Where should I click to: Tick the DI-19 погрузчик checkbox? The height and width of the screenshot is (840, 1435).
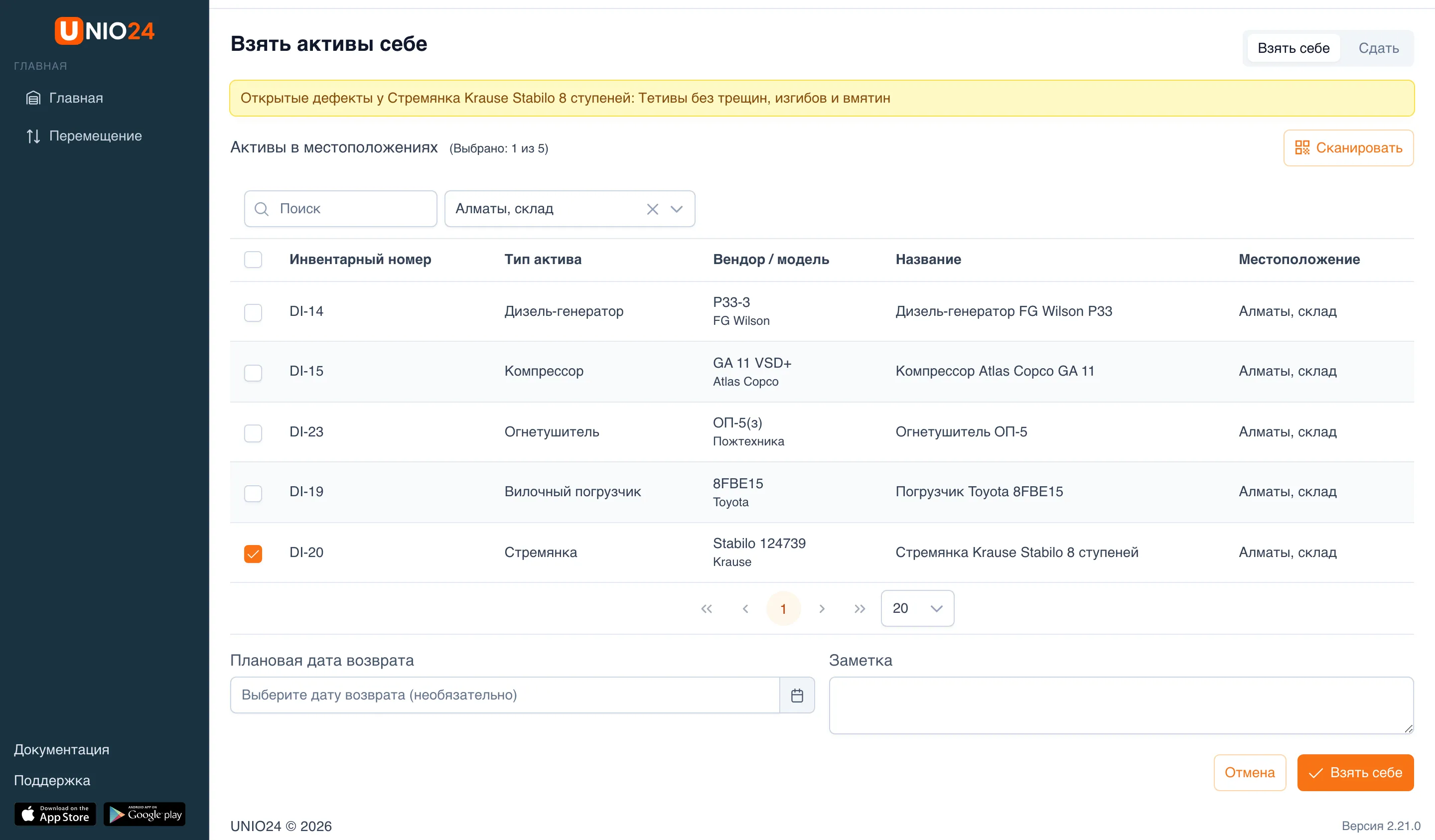tap(253, 493)
